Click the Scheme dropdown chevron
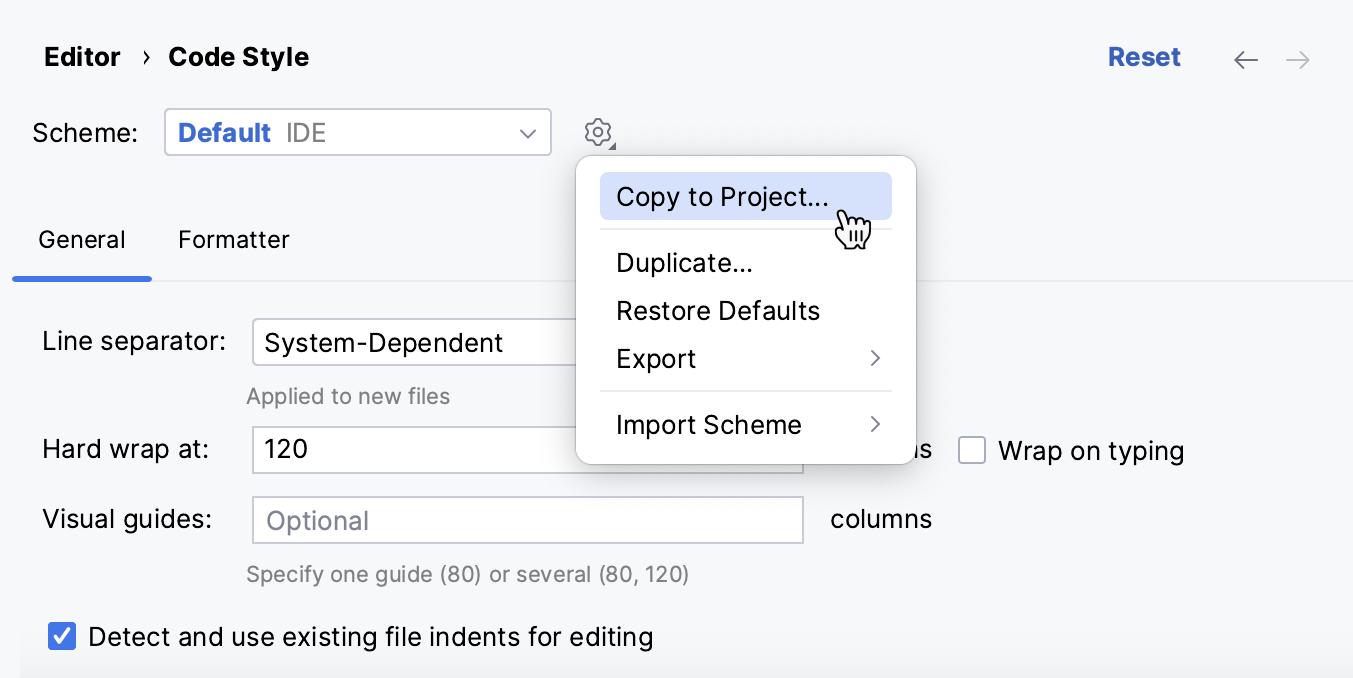 pyautogui.click(x=527, y=132)
